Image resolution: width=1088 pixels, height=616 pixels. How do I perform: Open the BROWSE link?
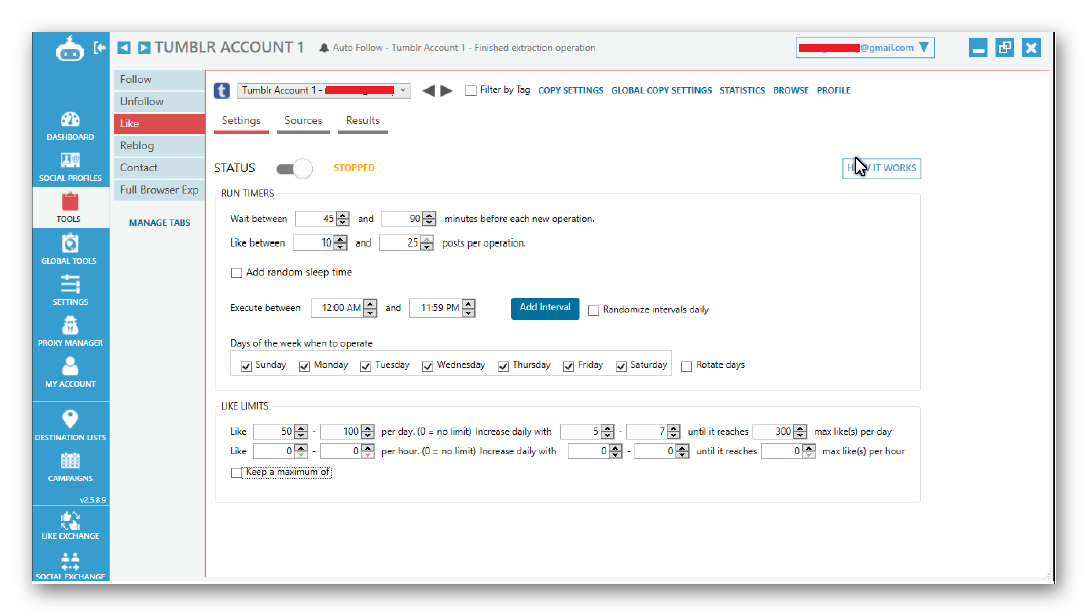pos(791,91)
